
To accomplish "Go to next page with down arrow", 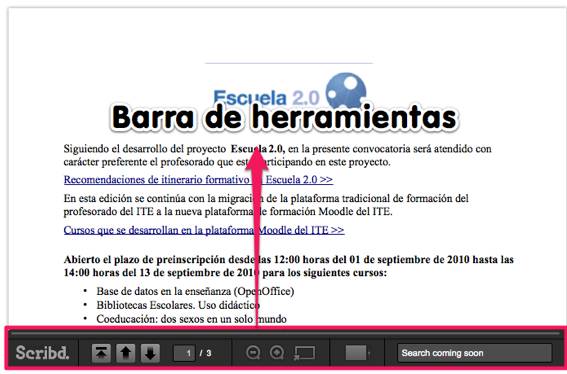I will click(x=150, y=353).
